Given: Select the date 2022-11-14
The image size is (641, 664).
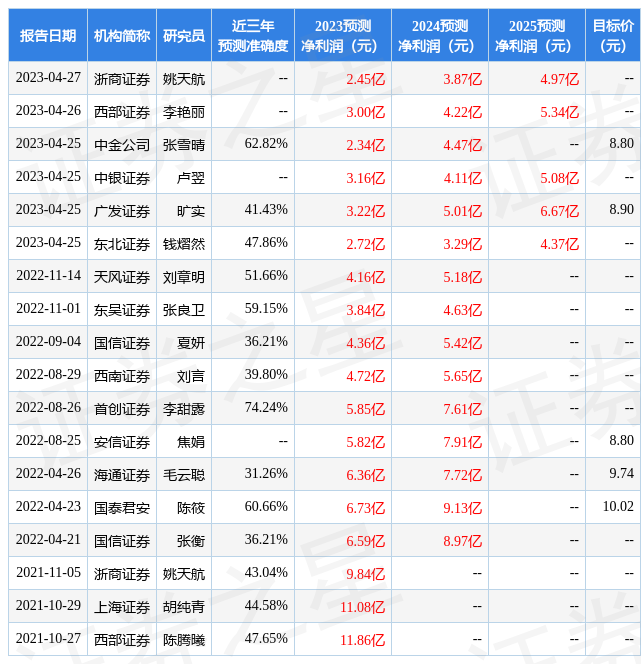Looking at the screenshot, I should pos(48,276).
